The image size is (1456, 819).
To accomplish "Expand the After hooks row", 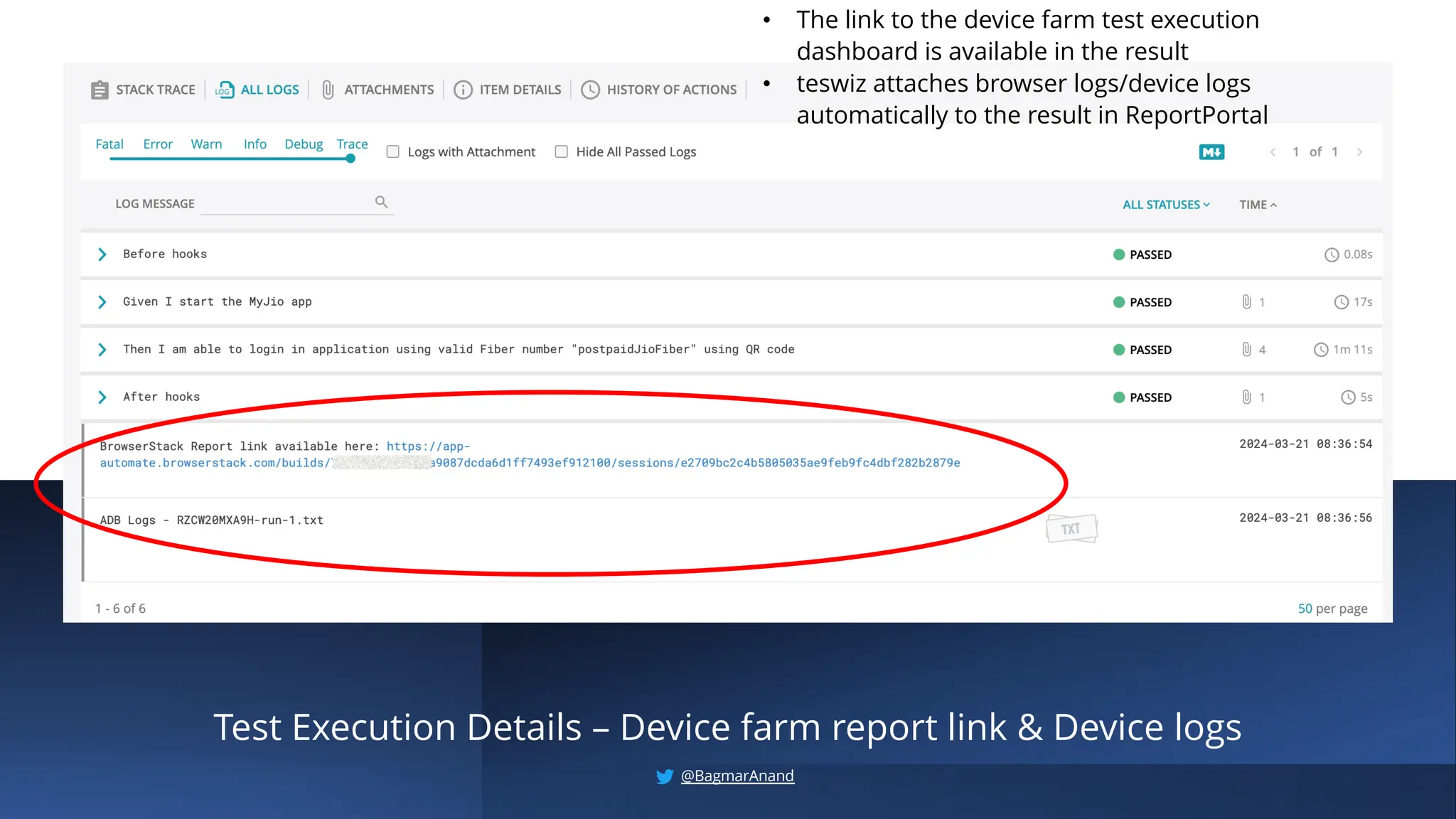I will (x=102, y=397).
